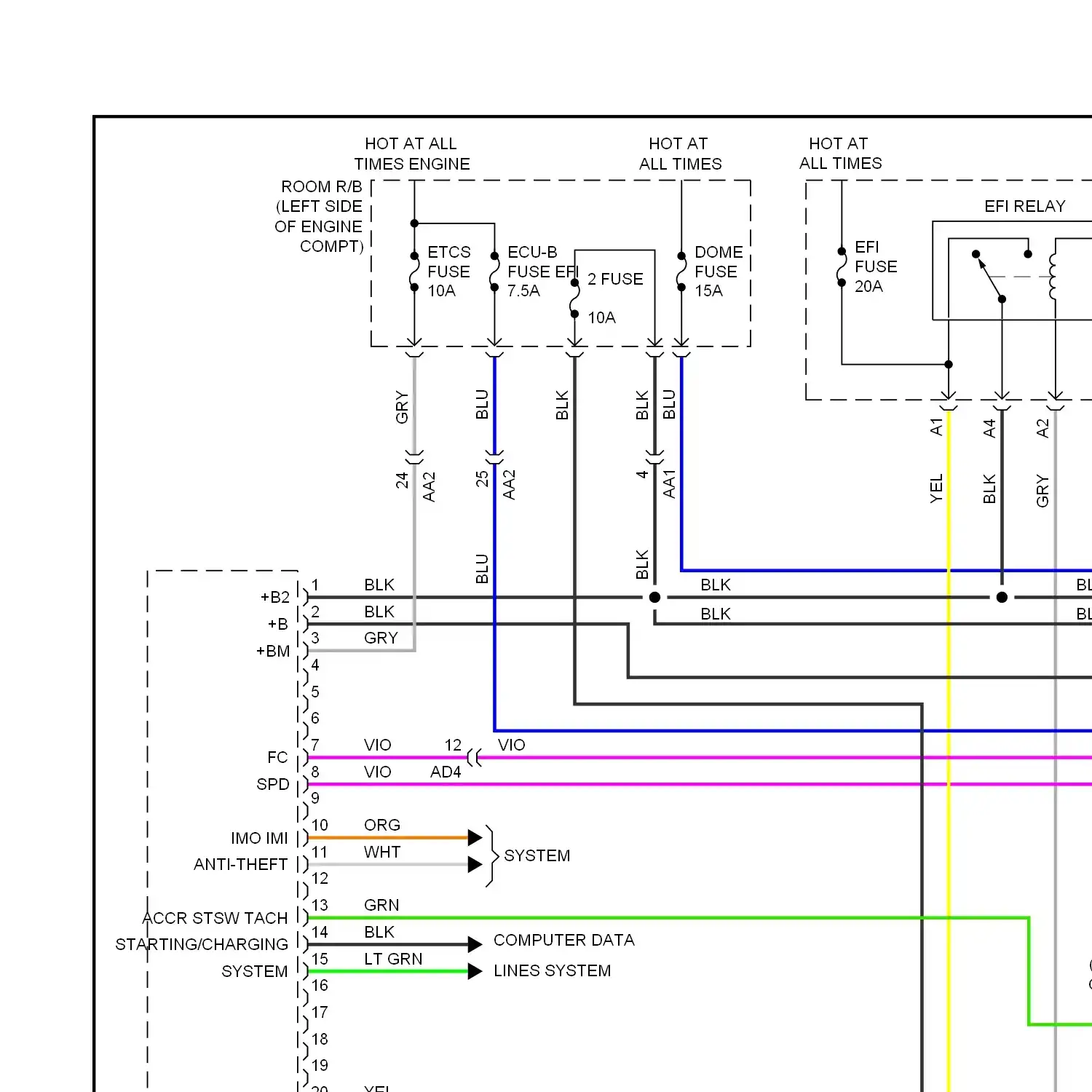The width and height of the screenshot is (1092, 1092).
Task: Click the GRN label at pin 13
Action: tap(381, 905)
